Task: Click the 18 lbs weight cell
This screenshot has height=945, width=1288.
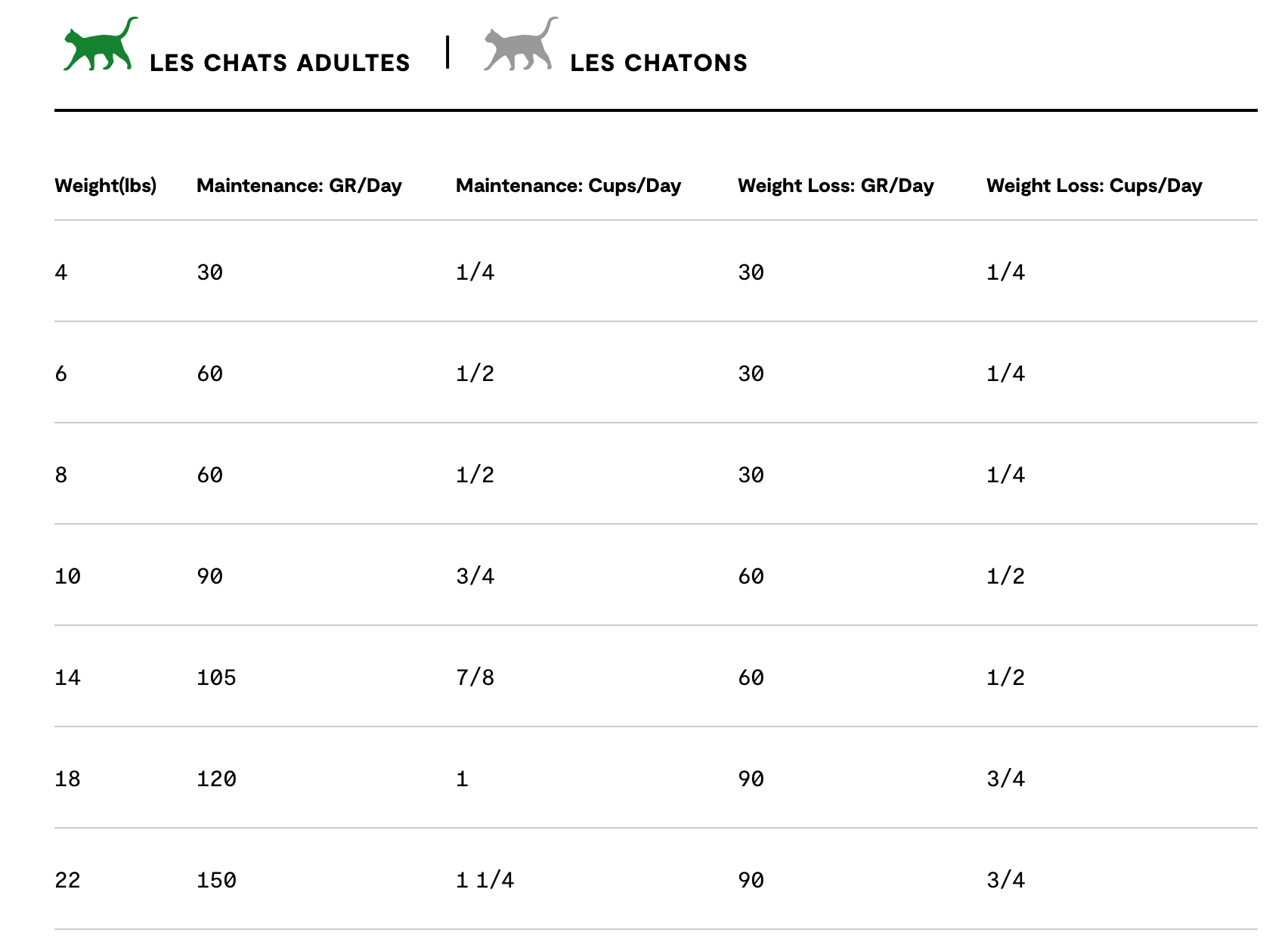Action: point(67,779)
